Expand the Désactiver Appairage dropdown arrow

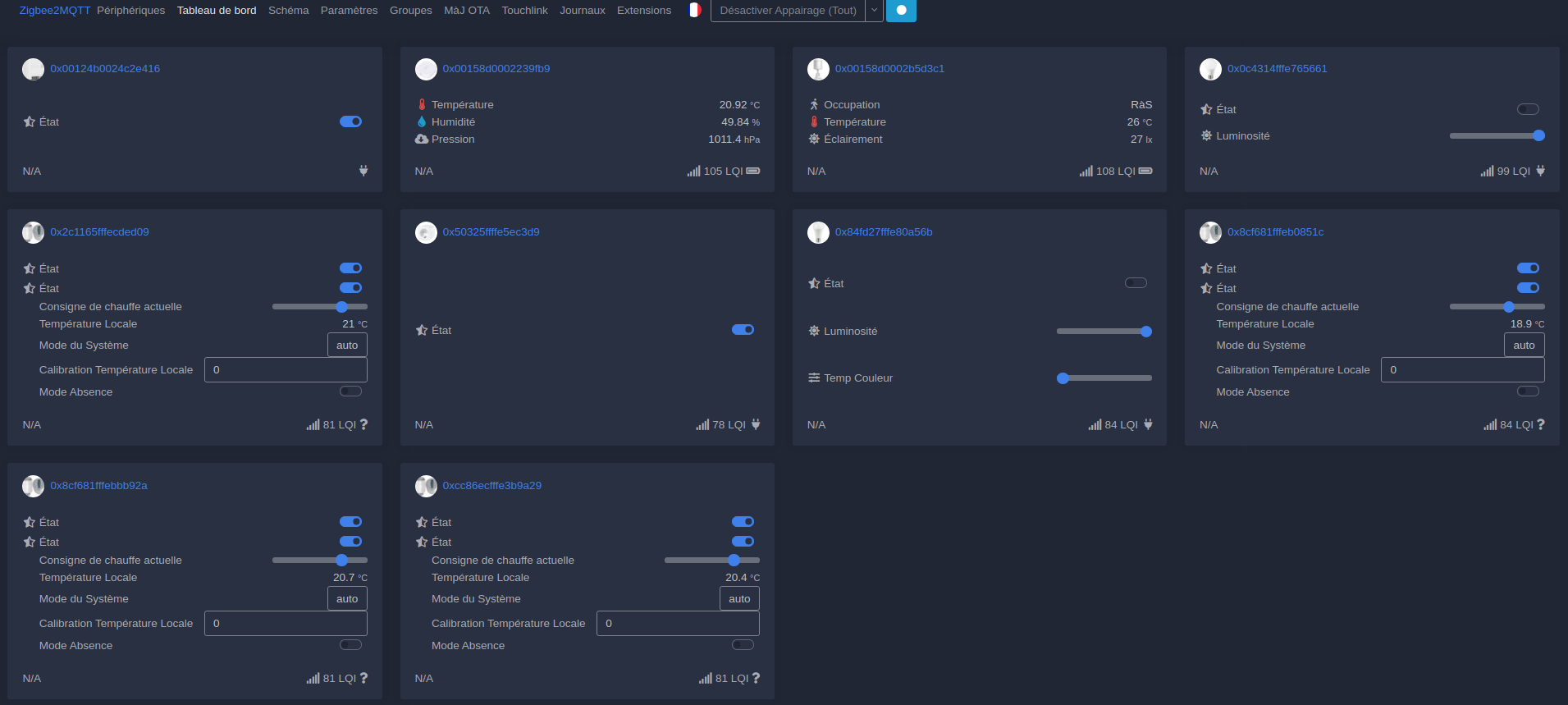pos(874,11)
